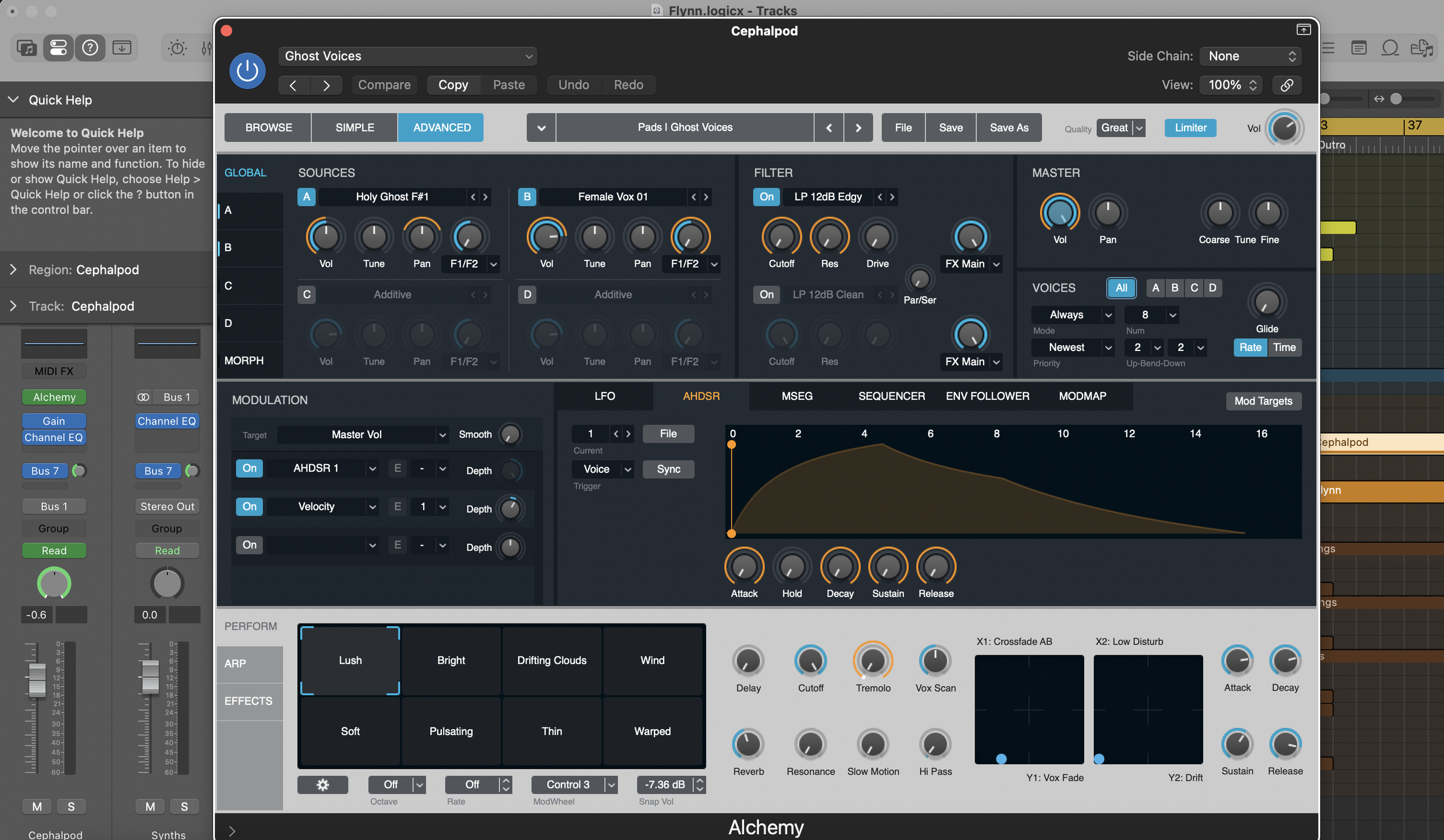The image size is (1444, 840).
Task: Click the Mod Targets button
Action: point(1263,401)
